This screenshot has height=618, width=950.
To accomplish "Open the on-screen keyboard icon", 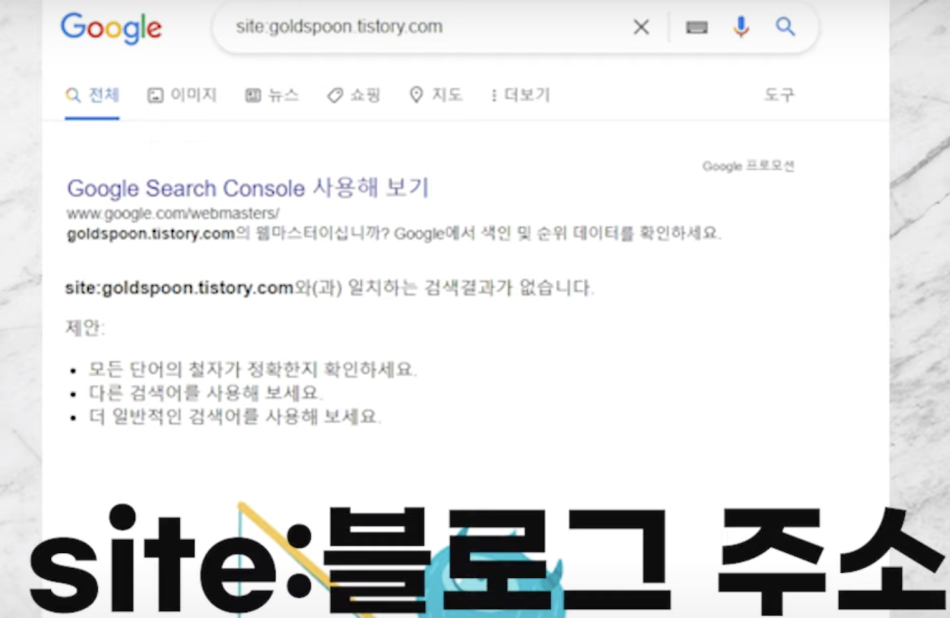I will click(697, 27).
